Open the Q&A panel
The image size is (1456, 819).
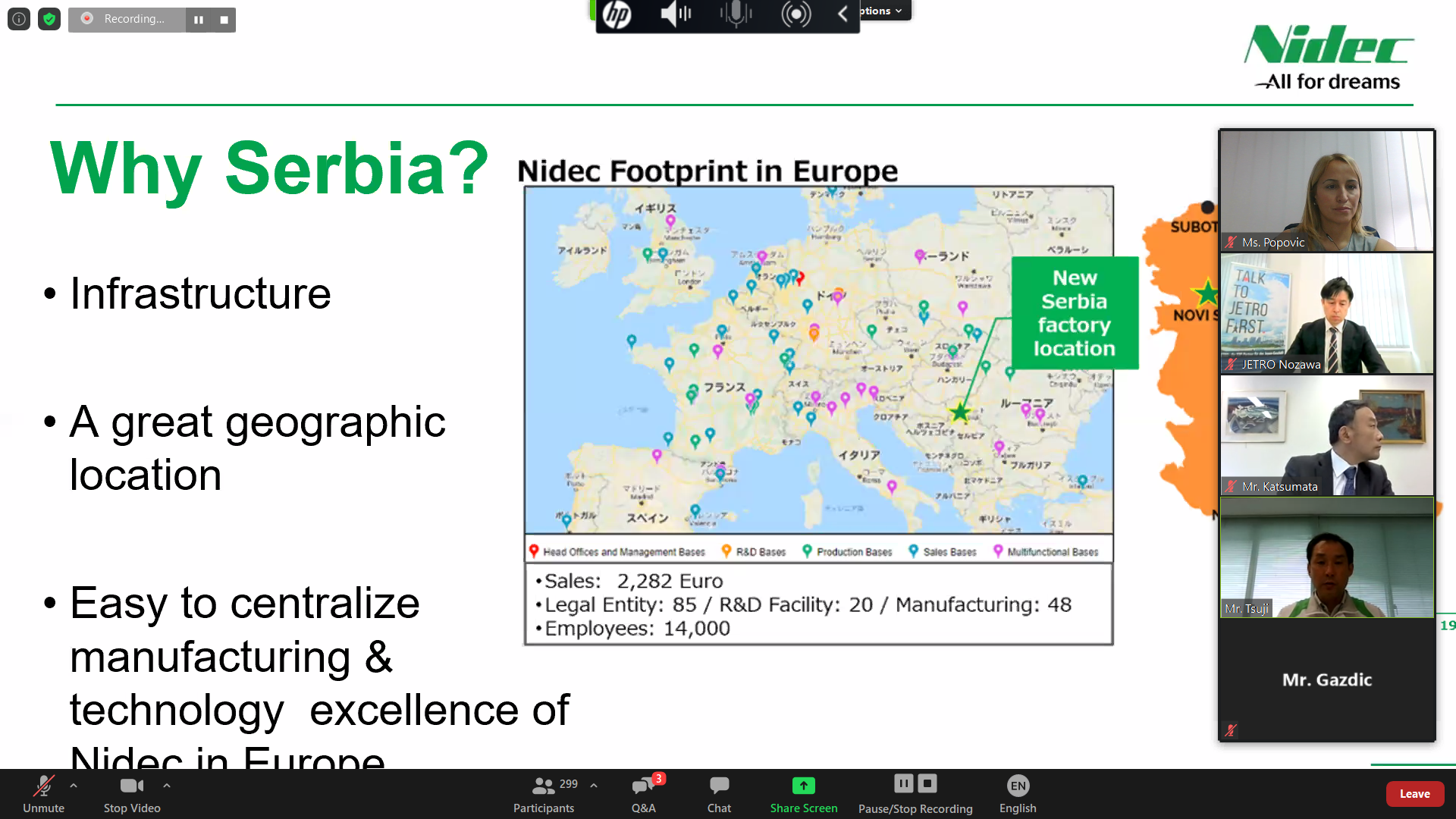(x=644, y=793)
